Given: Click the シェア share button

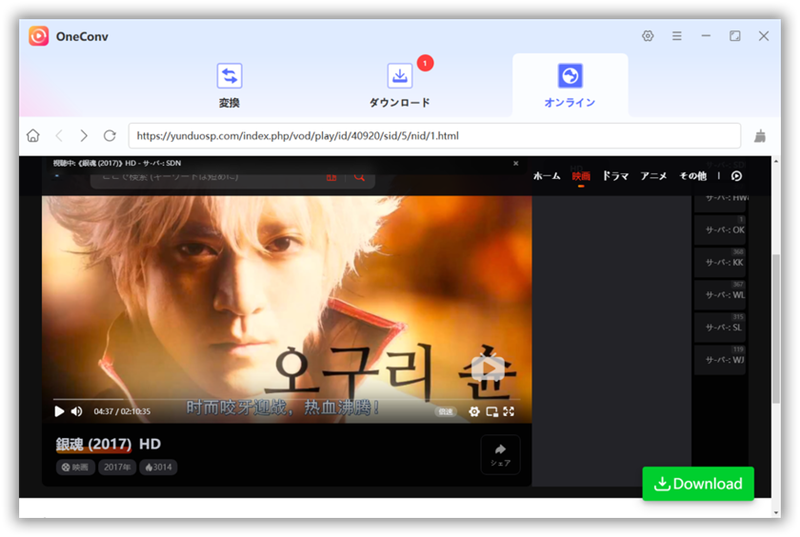Looking at the screenshot, I should coord(501,454).
